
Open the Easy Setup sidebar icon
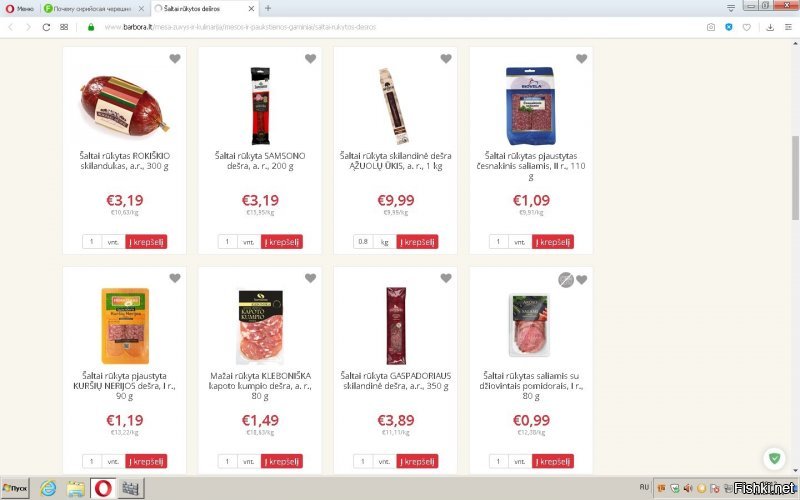788,27
